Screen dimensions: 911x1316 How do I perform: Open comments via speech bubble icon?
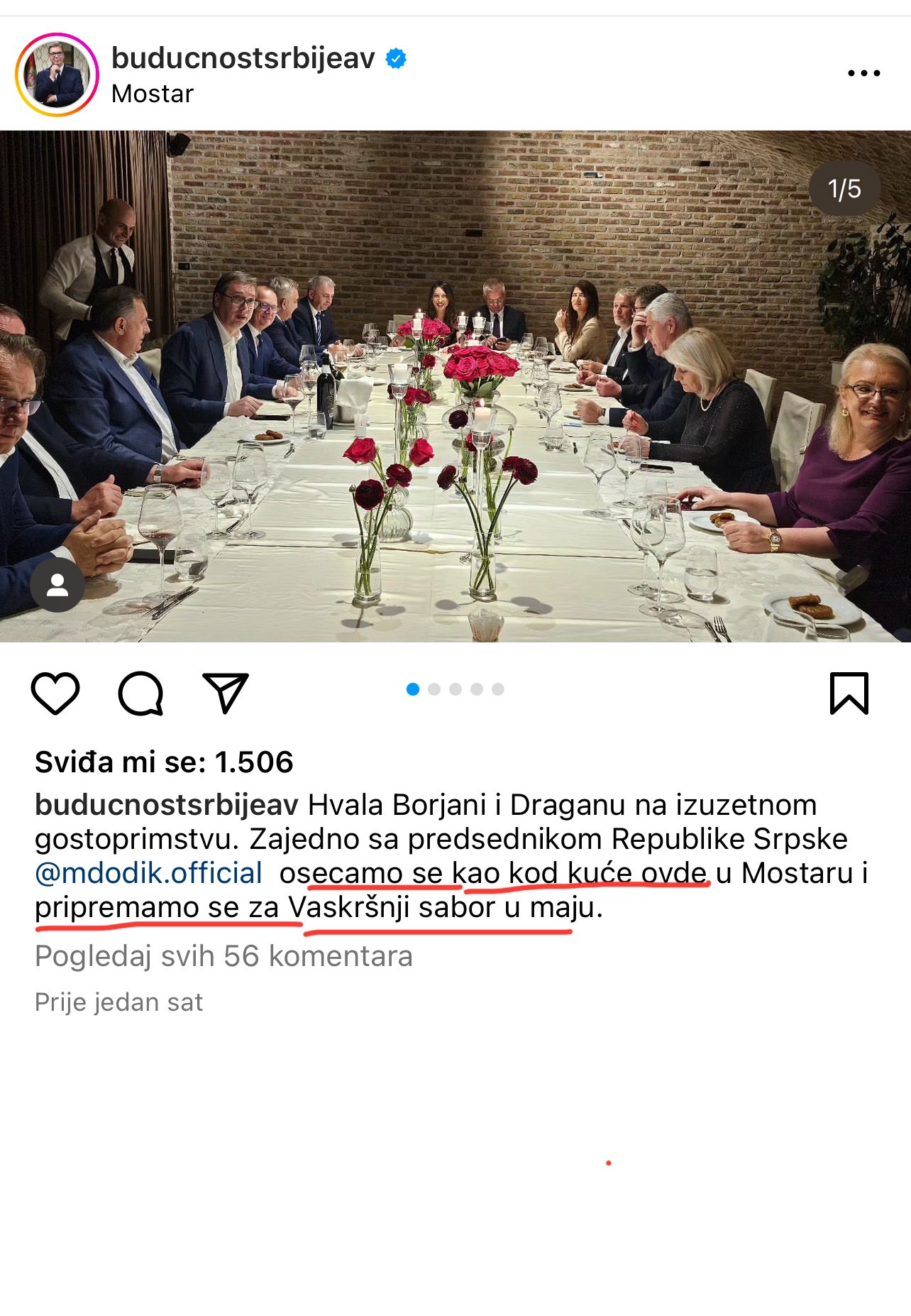click(x=140, y=693)
